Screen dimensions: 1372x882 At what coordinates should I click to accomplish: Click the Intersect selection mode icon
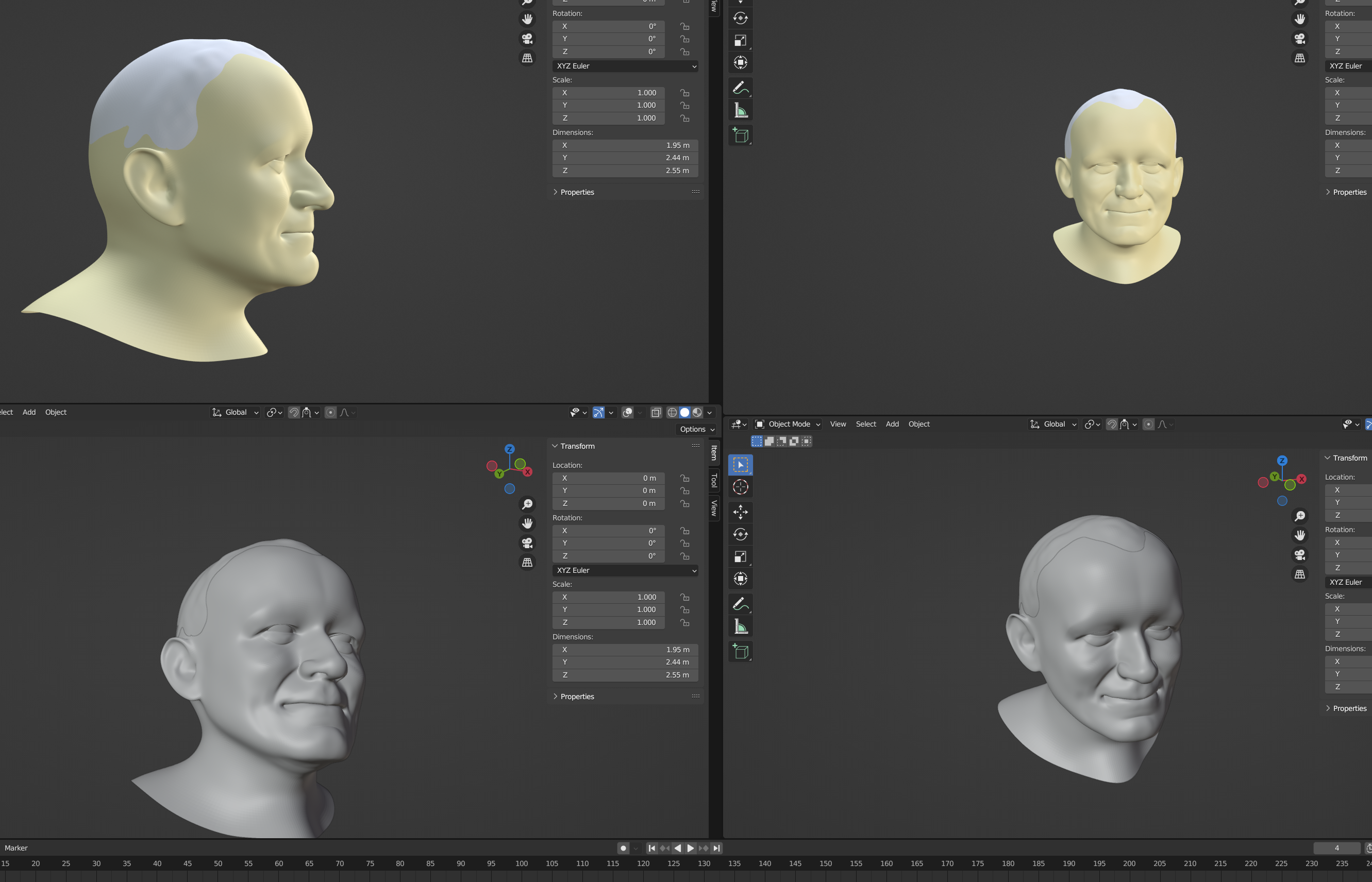pyautogui.click(x=807, y=441)
